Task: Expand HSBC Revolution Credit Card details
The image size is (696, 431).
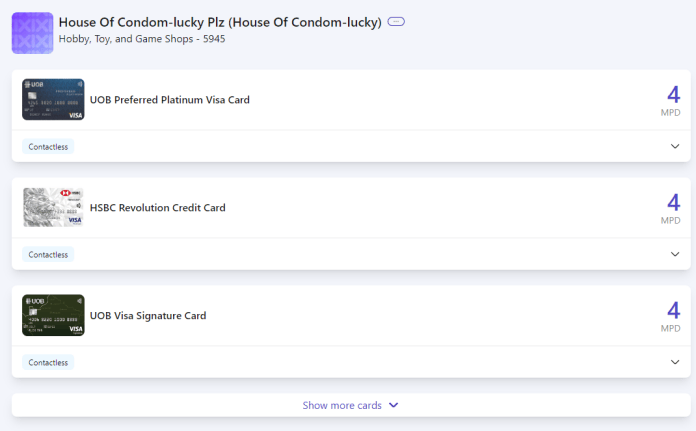Action: tap(675, 254)
